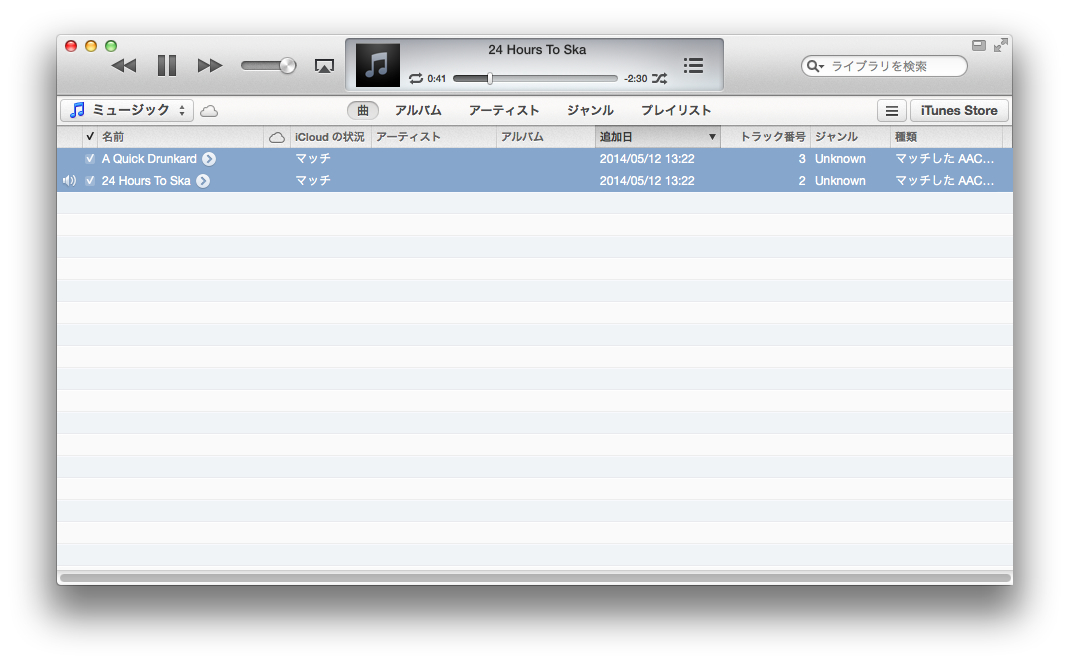Open the list menu button beside iTunes Store
The image size is (1069, 664).
[891, 110]
